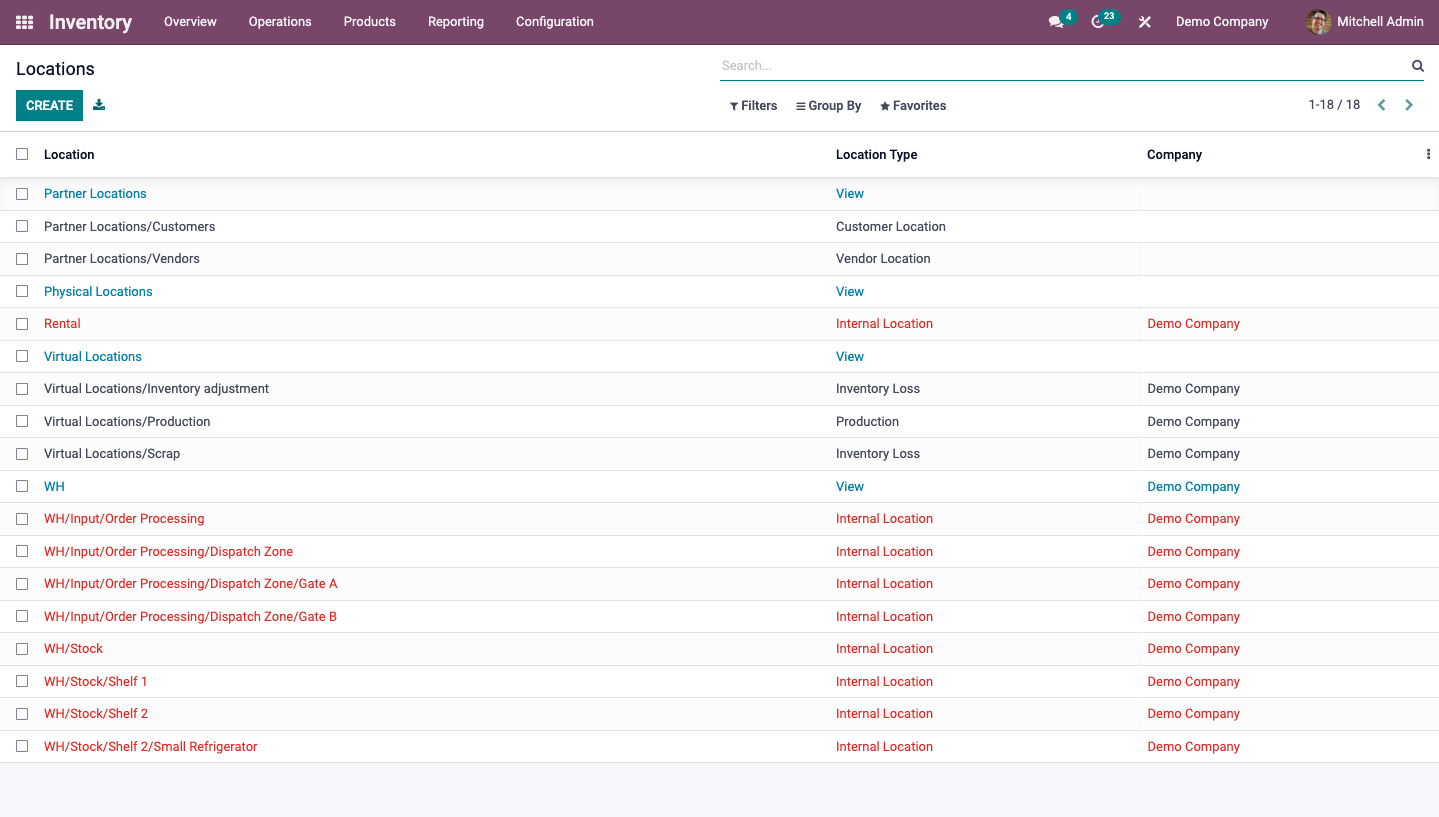
Task: Tick the WH/Stock row checkbox
Action: 22,649
